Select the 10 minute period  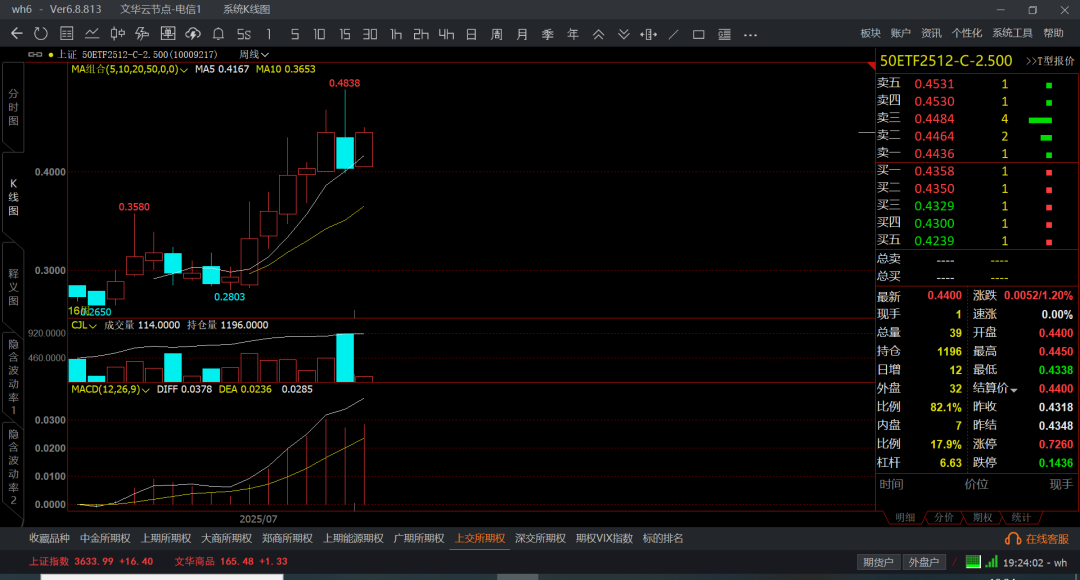(319, 34)
